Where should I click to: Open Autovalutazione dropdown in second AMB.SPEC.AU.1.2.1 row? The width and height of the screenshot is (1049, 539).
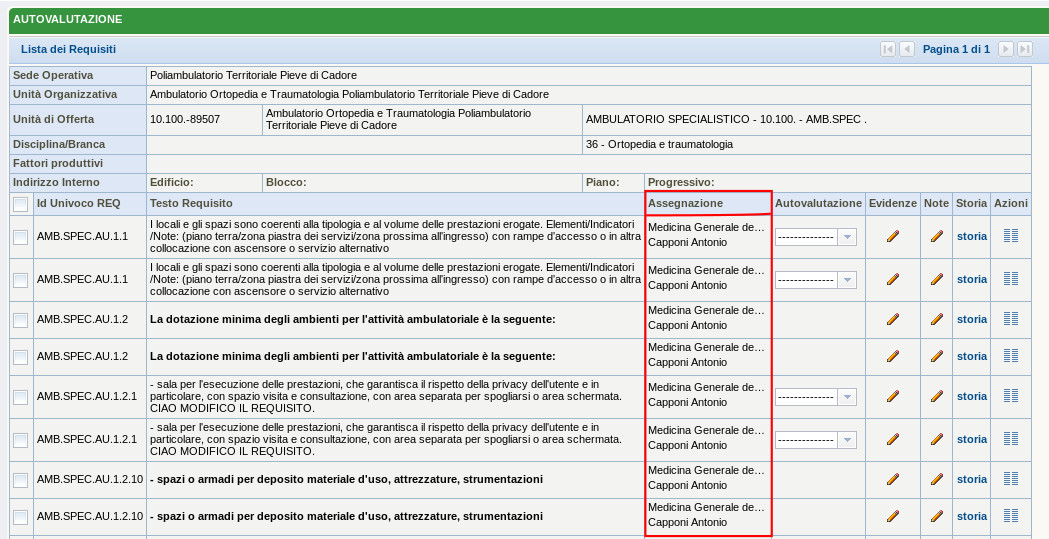point(815,440)
